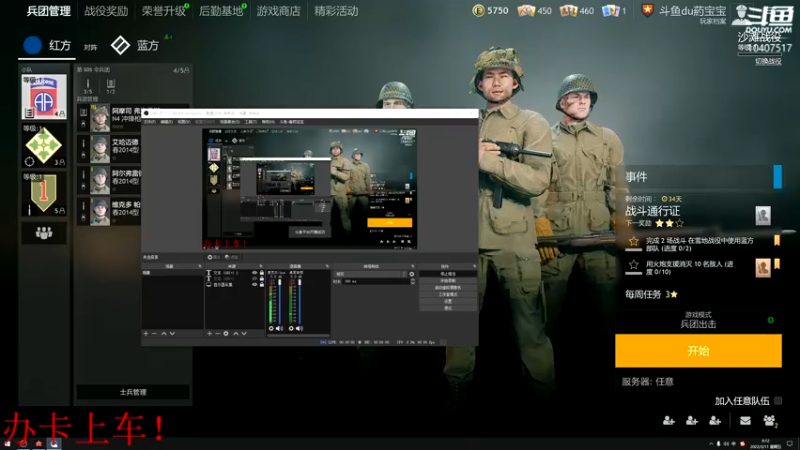The height and width of the screenshot is (450, 800).
Task: Toggle the star for the 完成 2 场战斗 task
Action: click(x=634, y=241)
